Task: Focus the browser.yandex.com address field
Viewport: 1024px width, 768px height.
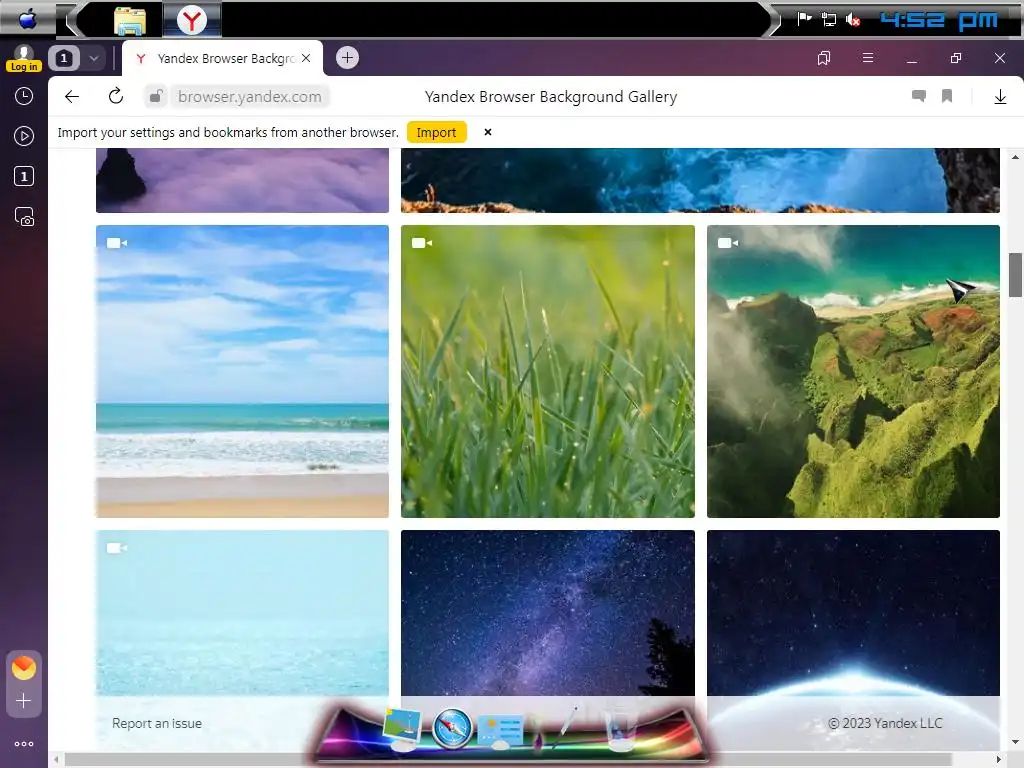Action: (249, 97)
